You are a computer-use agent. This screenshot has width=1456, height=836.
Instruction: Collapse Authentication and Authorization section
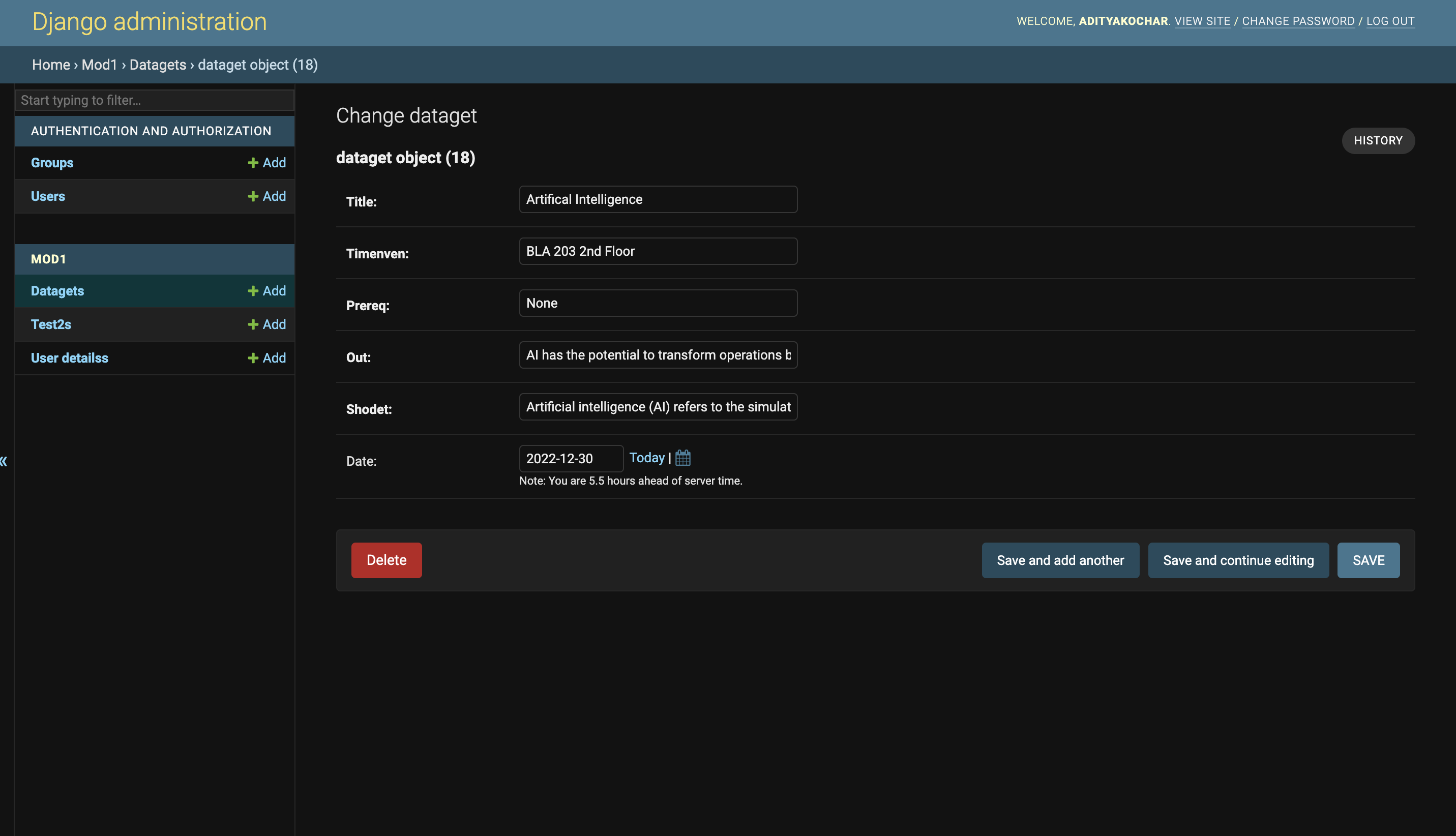pyautogui.click(x=151, y=131)
